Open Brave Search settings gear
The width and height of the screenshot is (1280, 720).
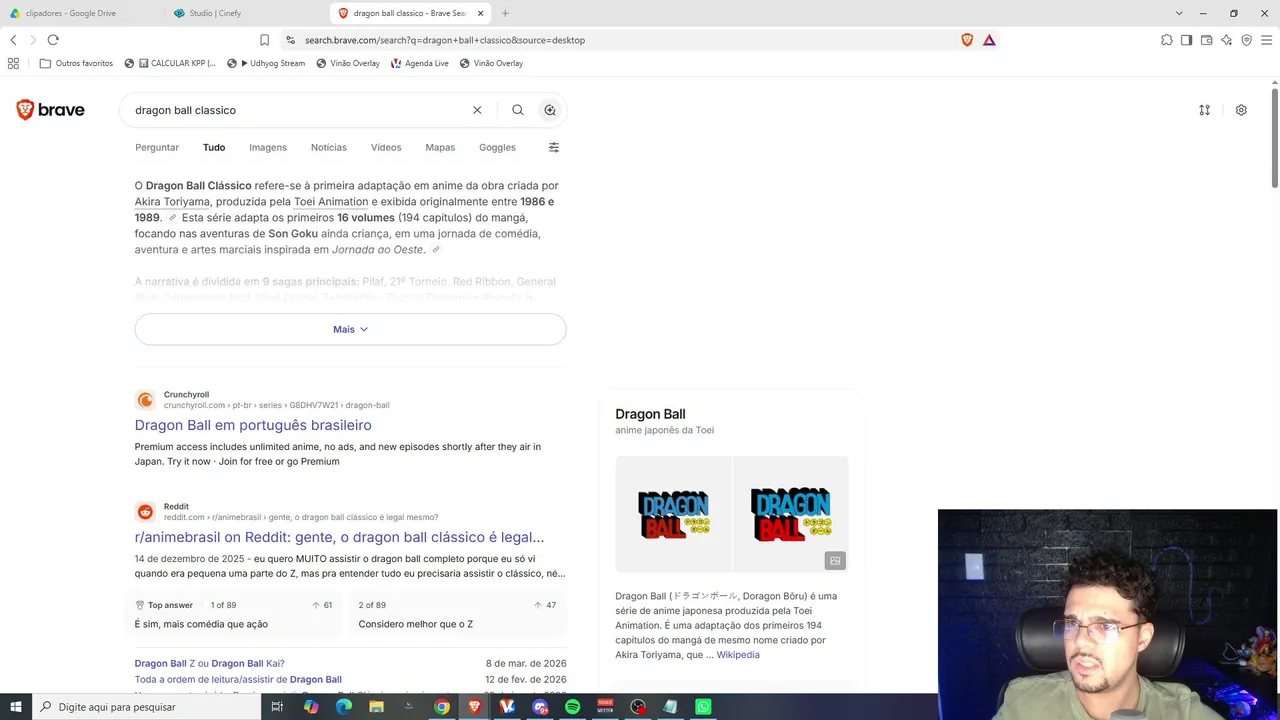coord(1241,110)
